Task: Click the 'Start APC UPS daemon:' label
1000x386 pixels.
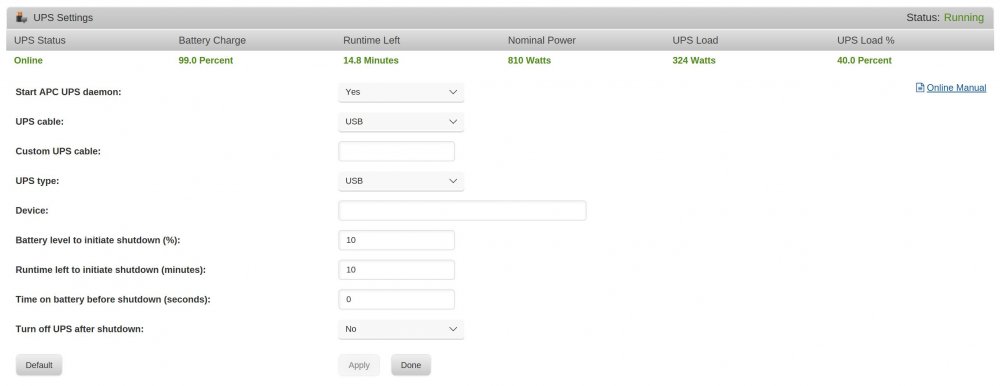Action: [x=68, y=92]
